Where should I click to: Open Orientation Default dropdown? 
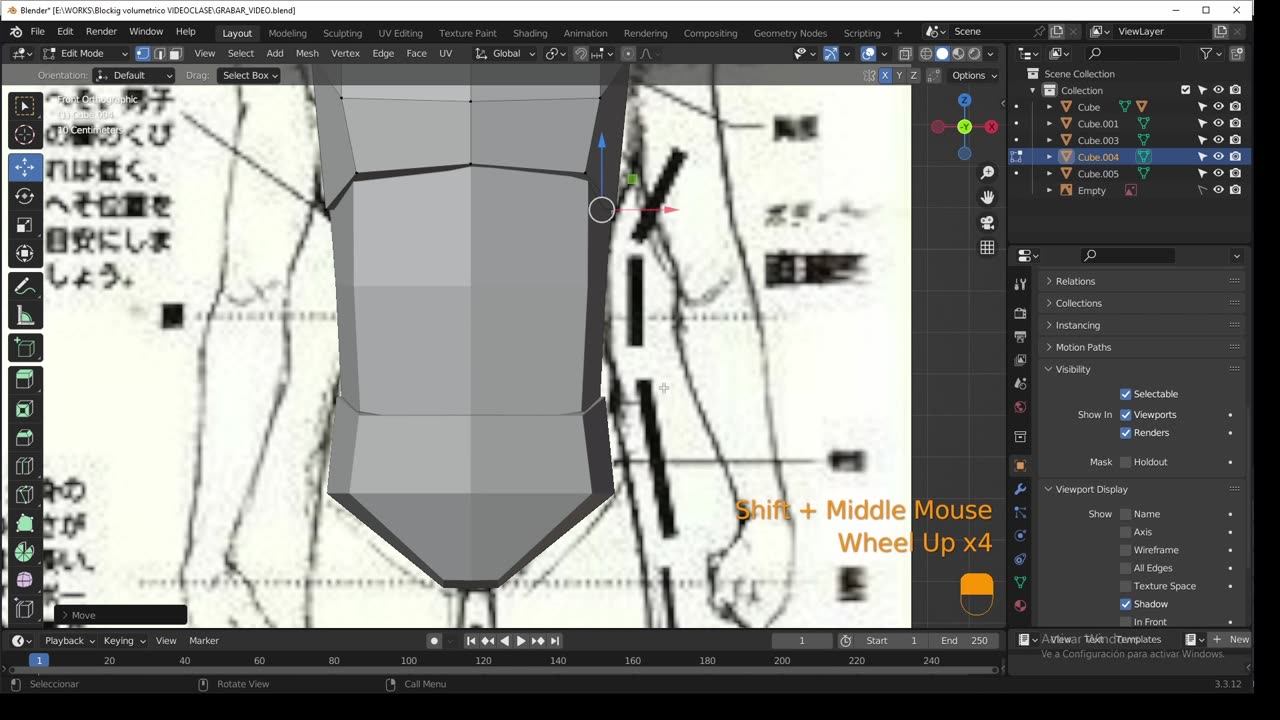pyautogui.click(x=135, y=75)
